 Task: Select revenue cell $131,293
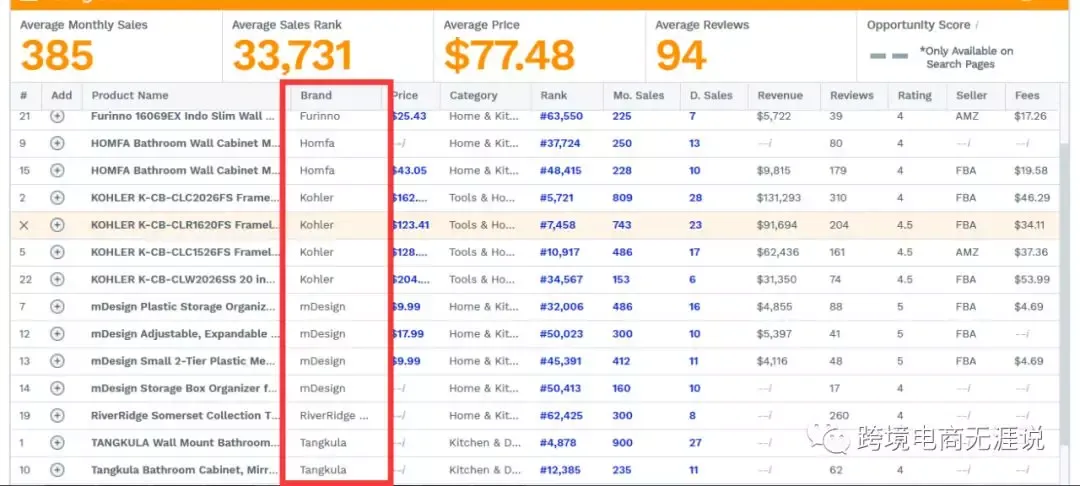click(x=779, y=198)
